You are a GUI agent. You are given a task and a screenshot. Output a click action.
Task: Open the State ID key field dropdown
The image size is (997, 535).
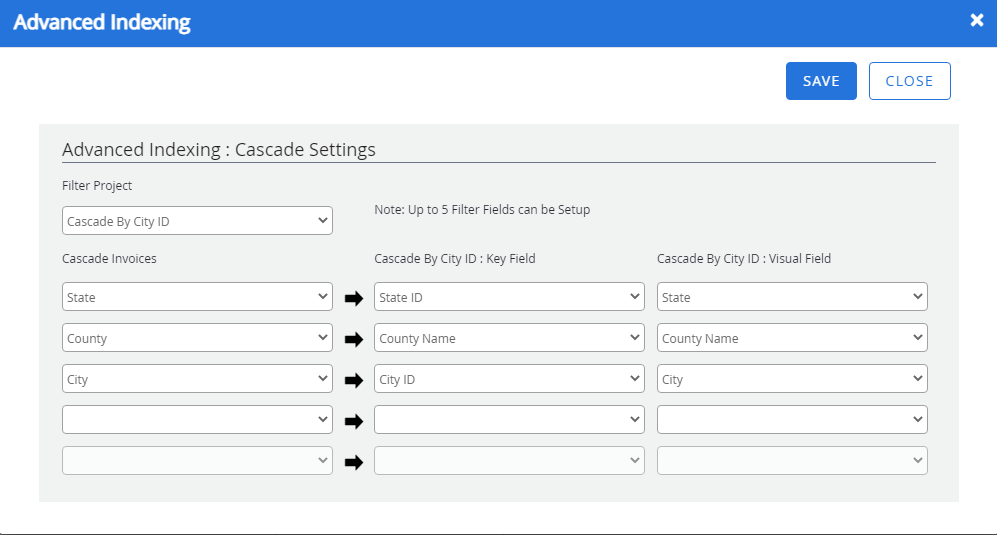pyautogui.click(x=509, y=297)
